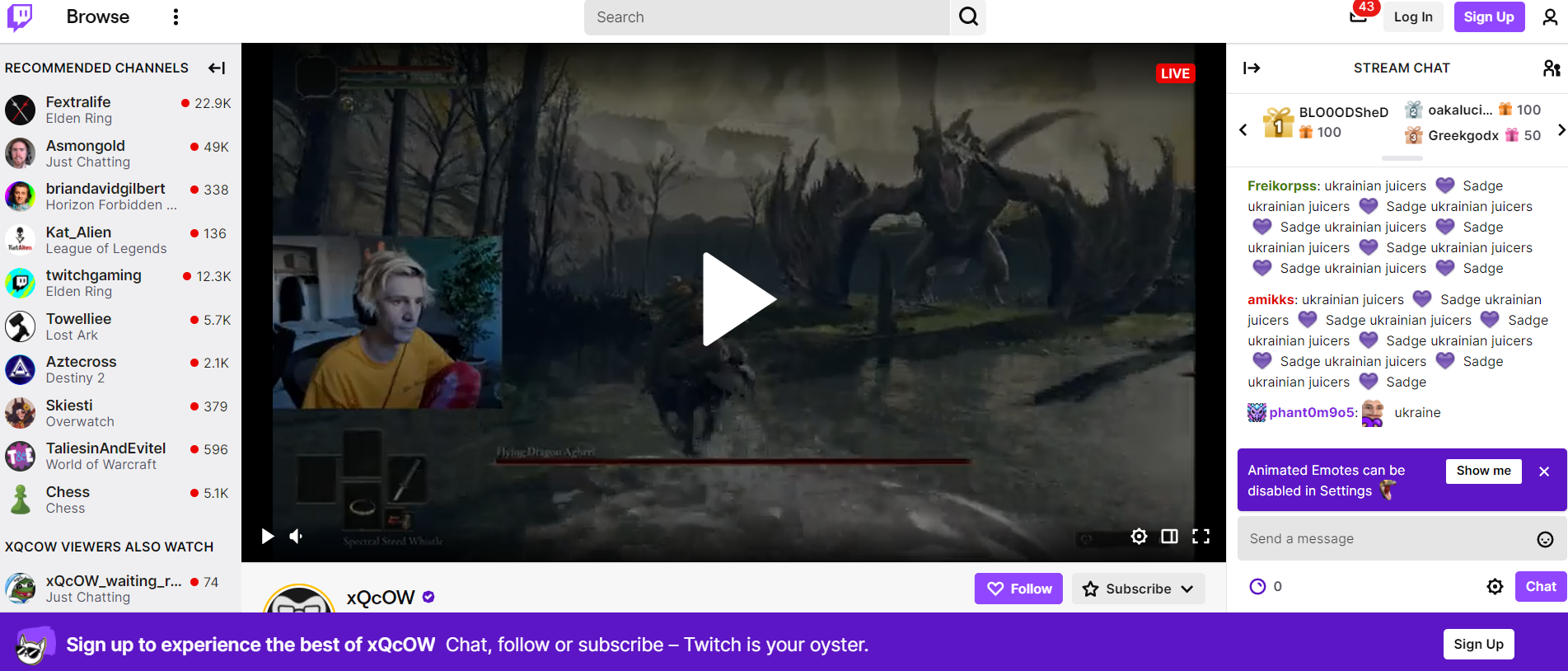Collapse the recommended channels sidebar

pos(217,68)
